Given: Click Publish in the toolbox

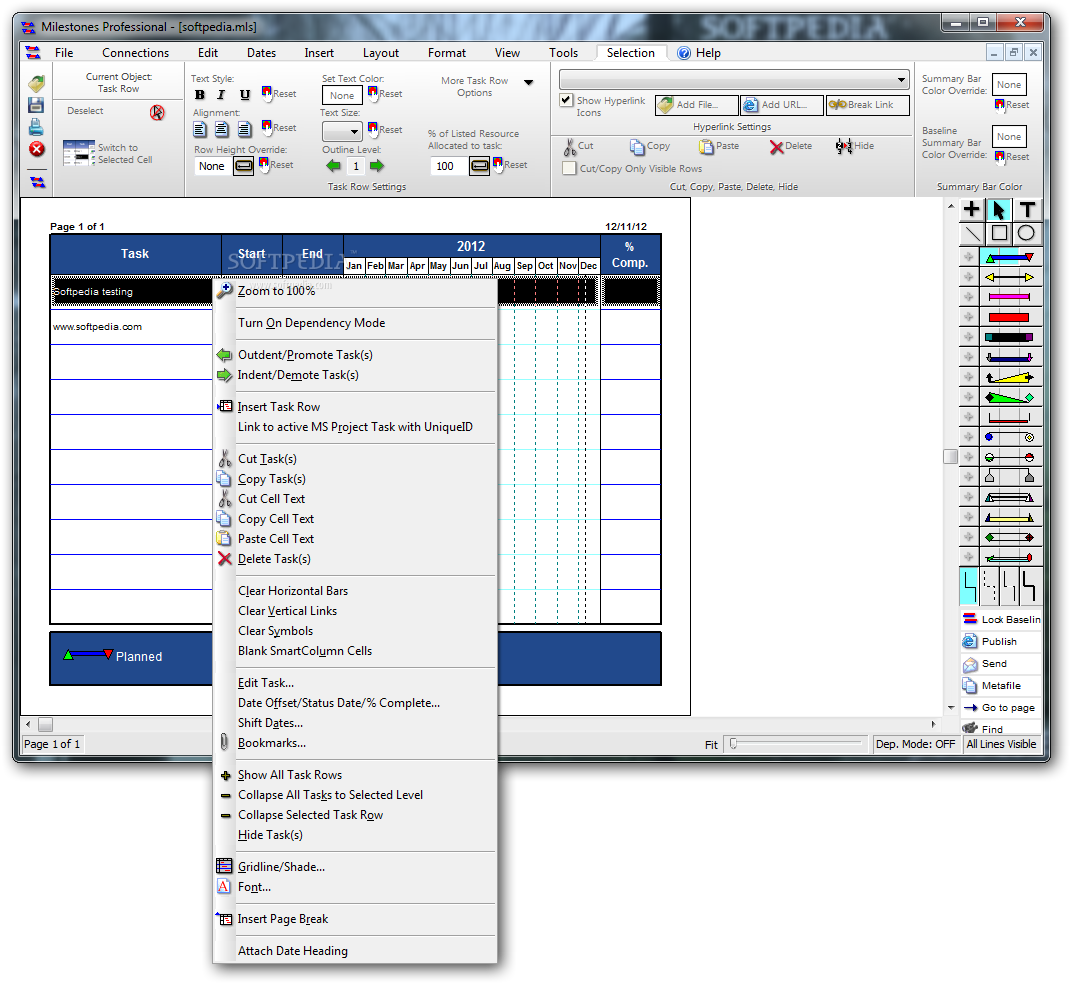Looking at the screenshot, I should tap(1001, 642).
